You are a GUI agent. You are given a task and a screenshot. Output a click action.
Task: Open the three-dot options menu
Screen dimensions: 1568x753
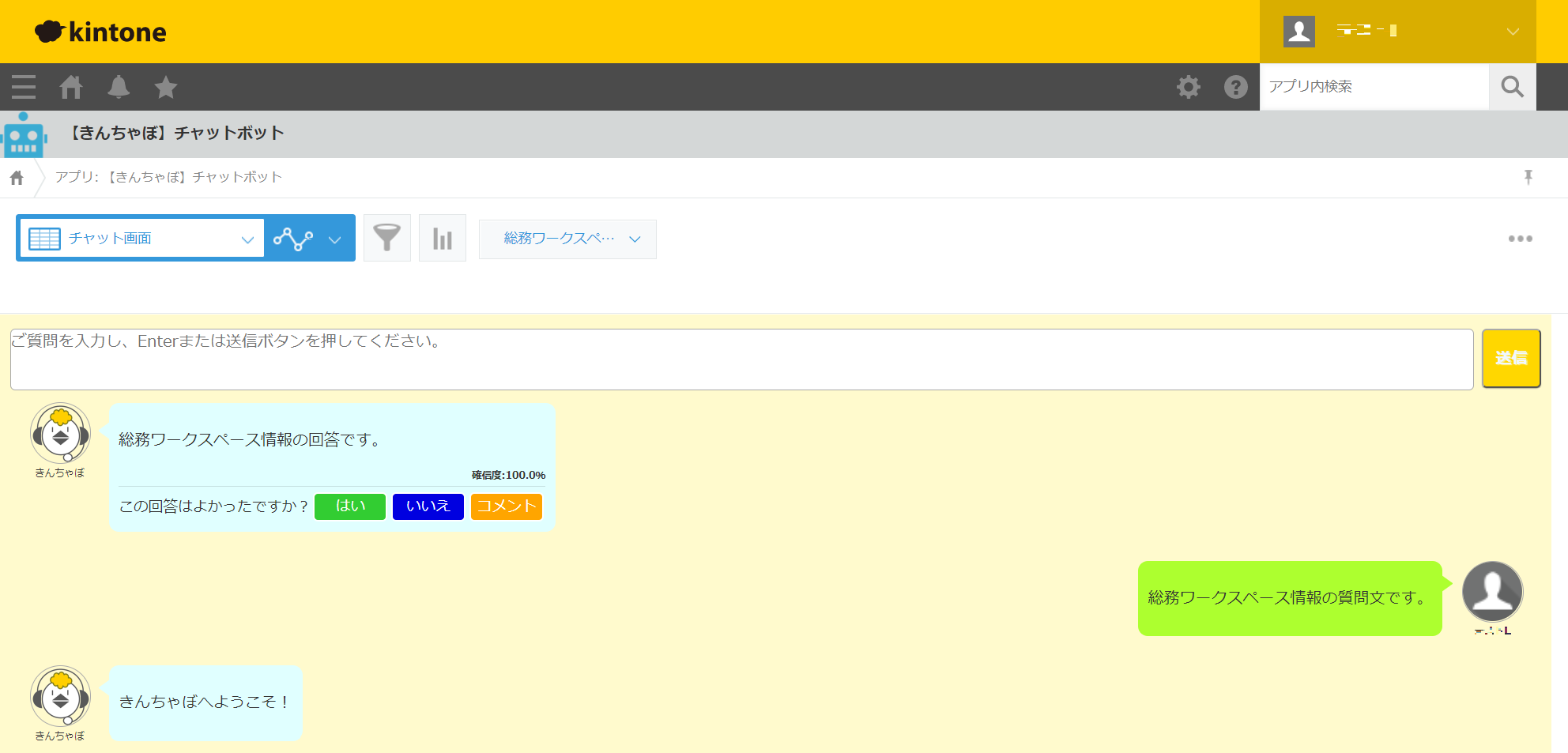coord(1520,239)
